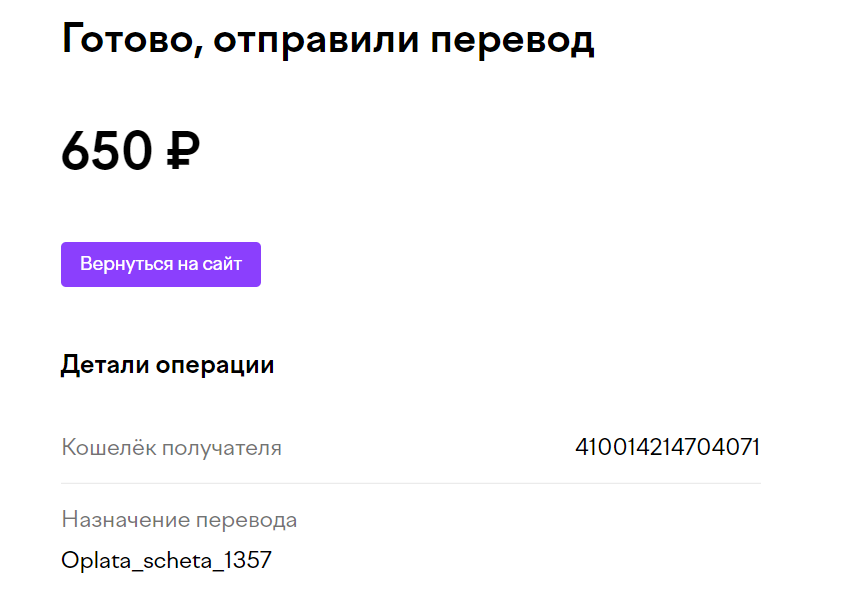Click the word операции in the section heading
Image resolution: width=851 pixels, height=615 pixels.
215,366
